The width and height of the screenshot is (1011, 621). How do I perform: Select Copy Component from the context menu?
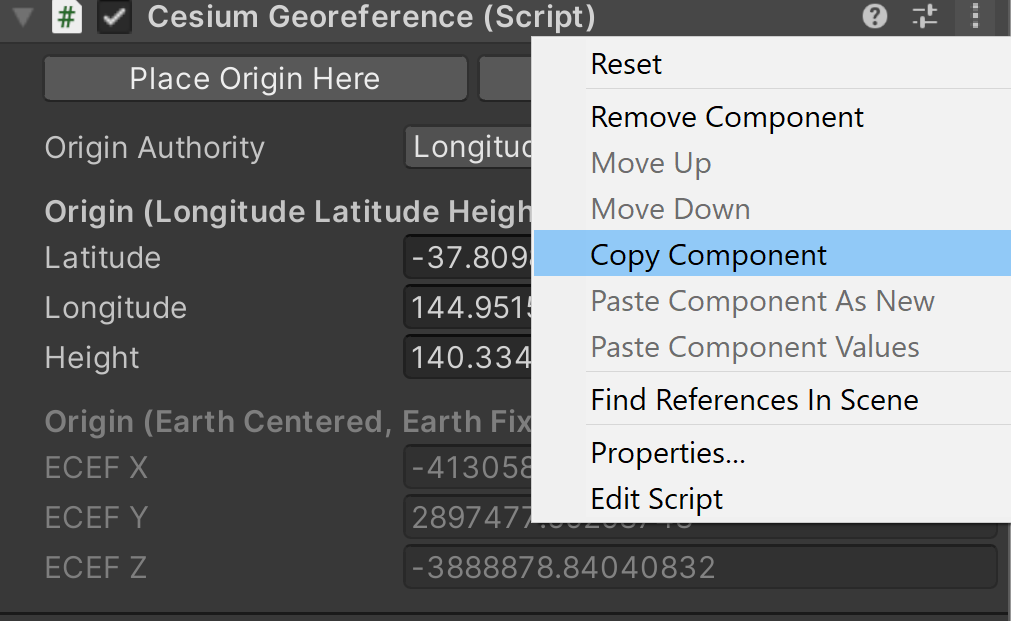(x=708, y=255)
